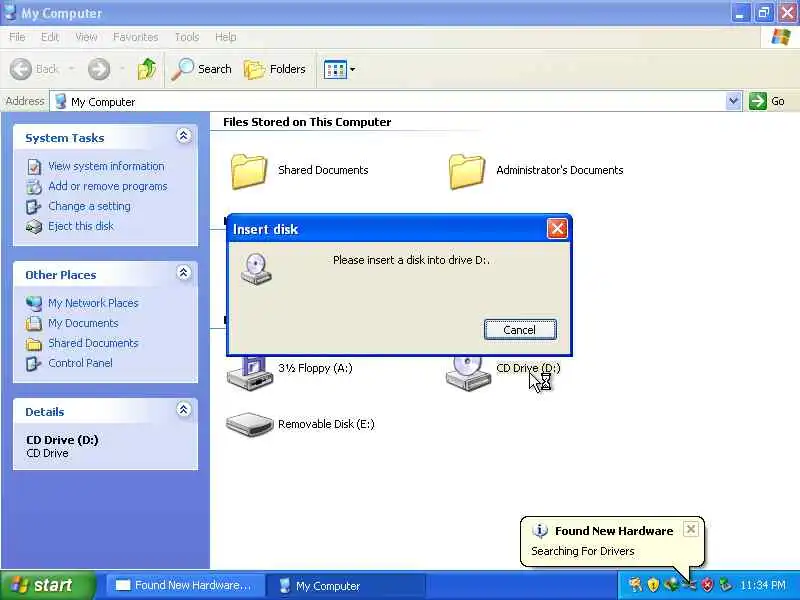This screenshot has width=800, height=600.
Task: Click View system information link
Action: [x=106, y=166]
